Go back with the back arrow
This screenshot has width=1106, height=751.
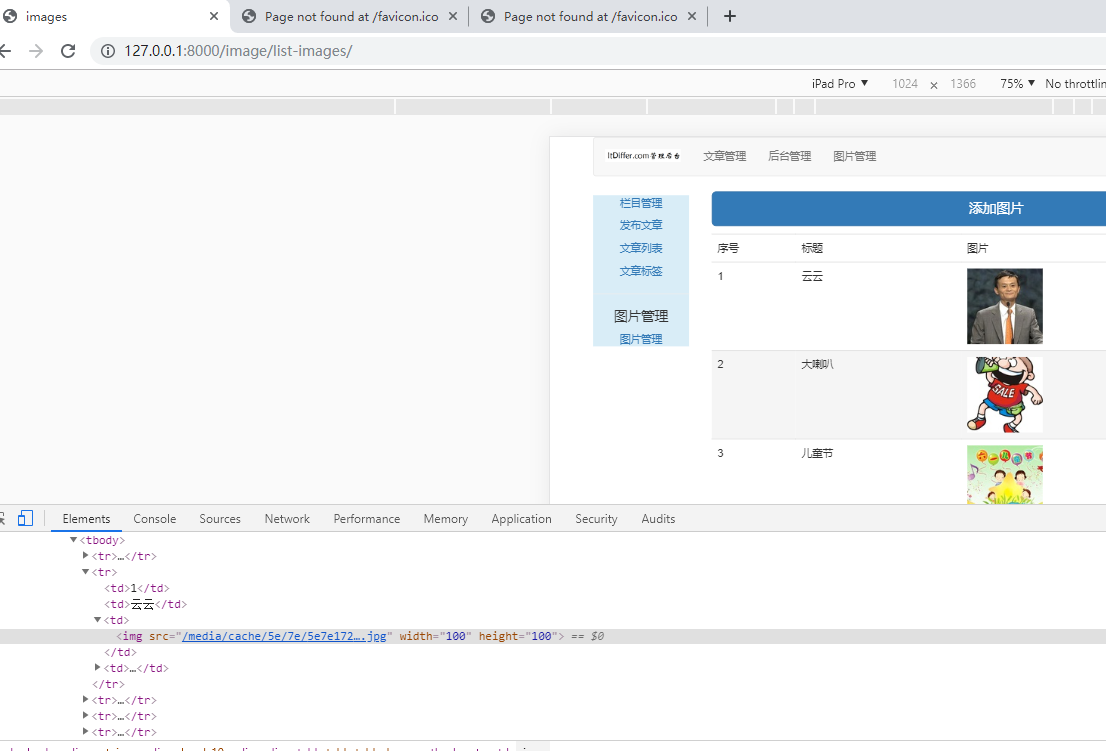[5, 51]
